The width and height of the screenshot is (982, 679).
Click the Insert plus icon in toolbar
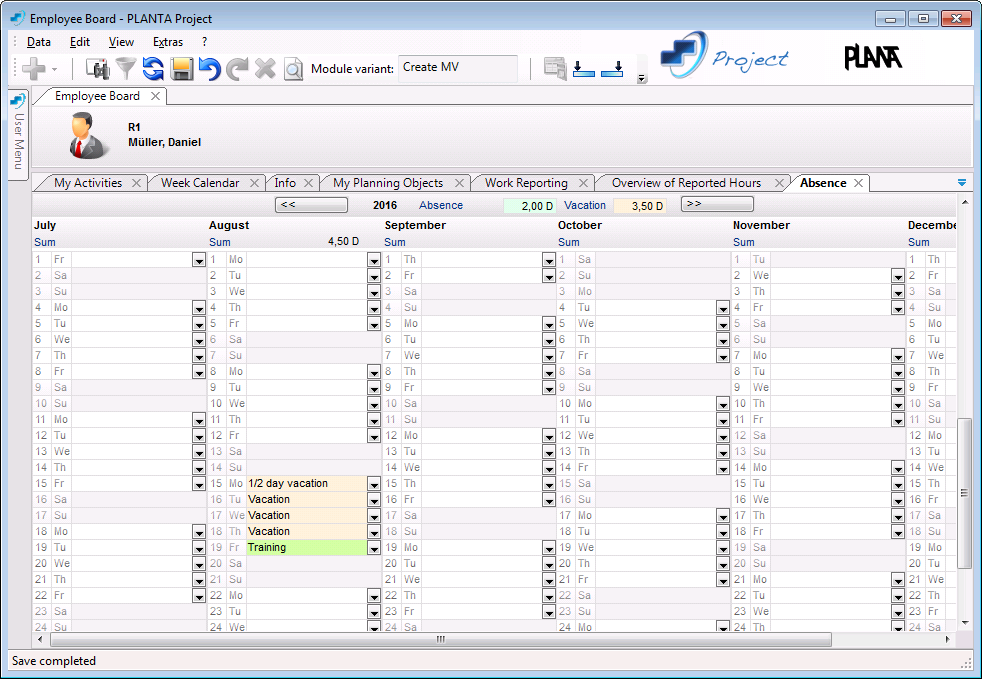coord(33,68)
